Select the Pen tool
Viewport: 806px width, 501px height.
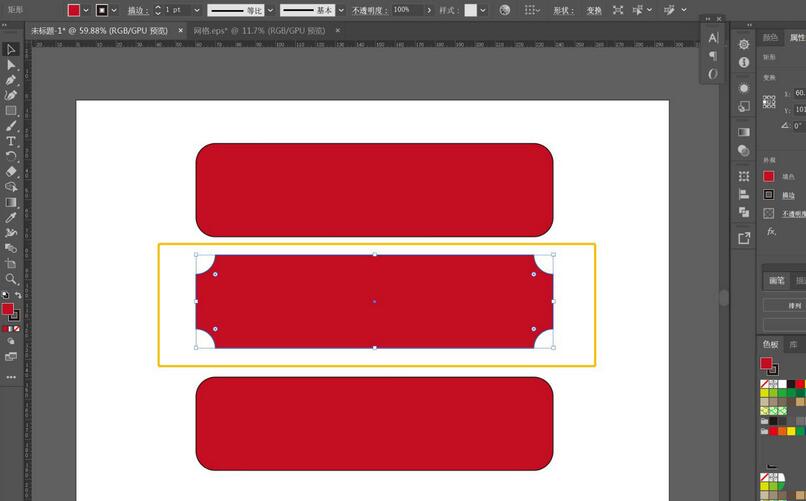point(11,80)
